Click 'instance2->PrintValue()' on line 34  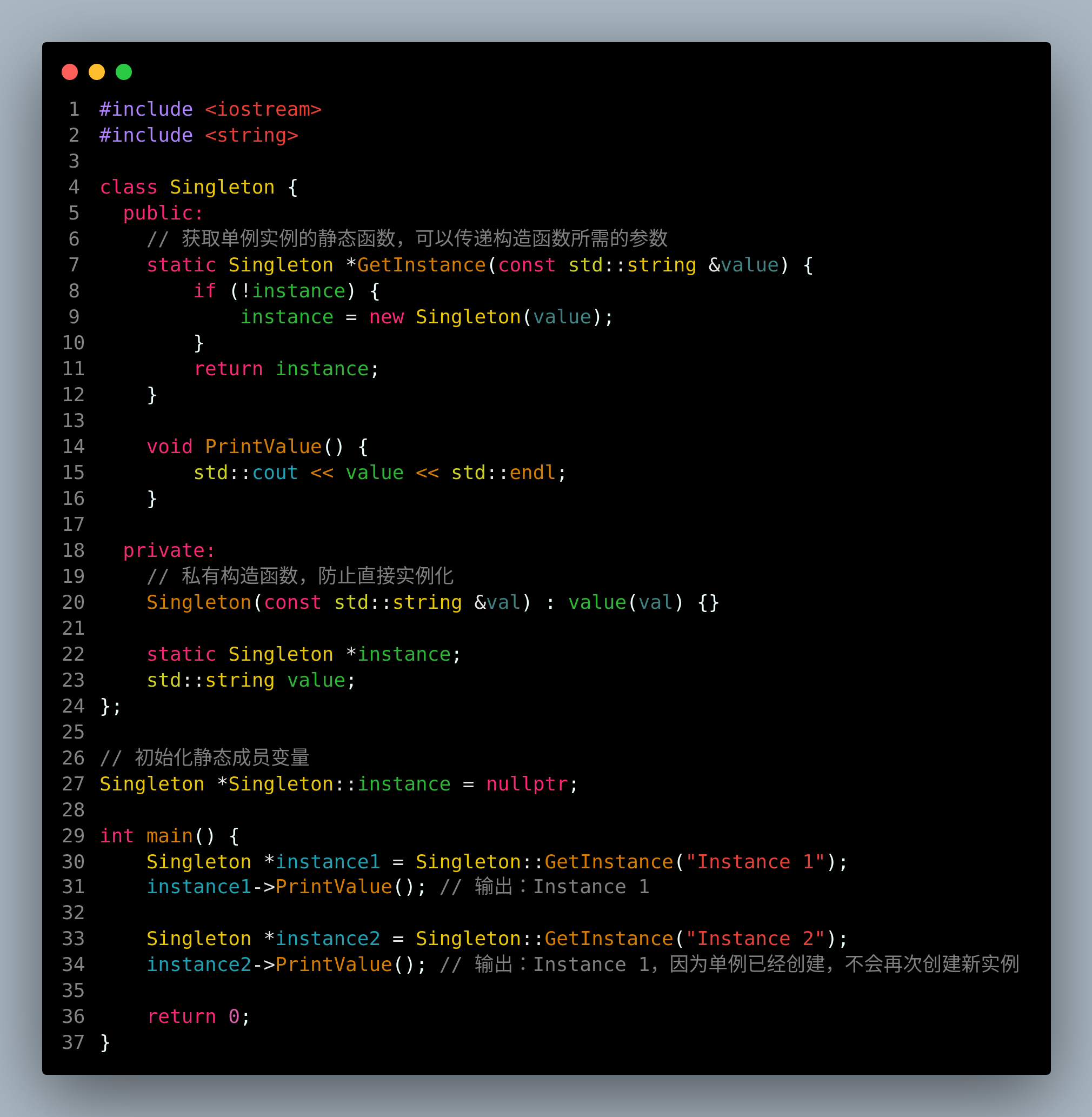(281, 965)
